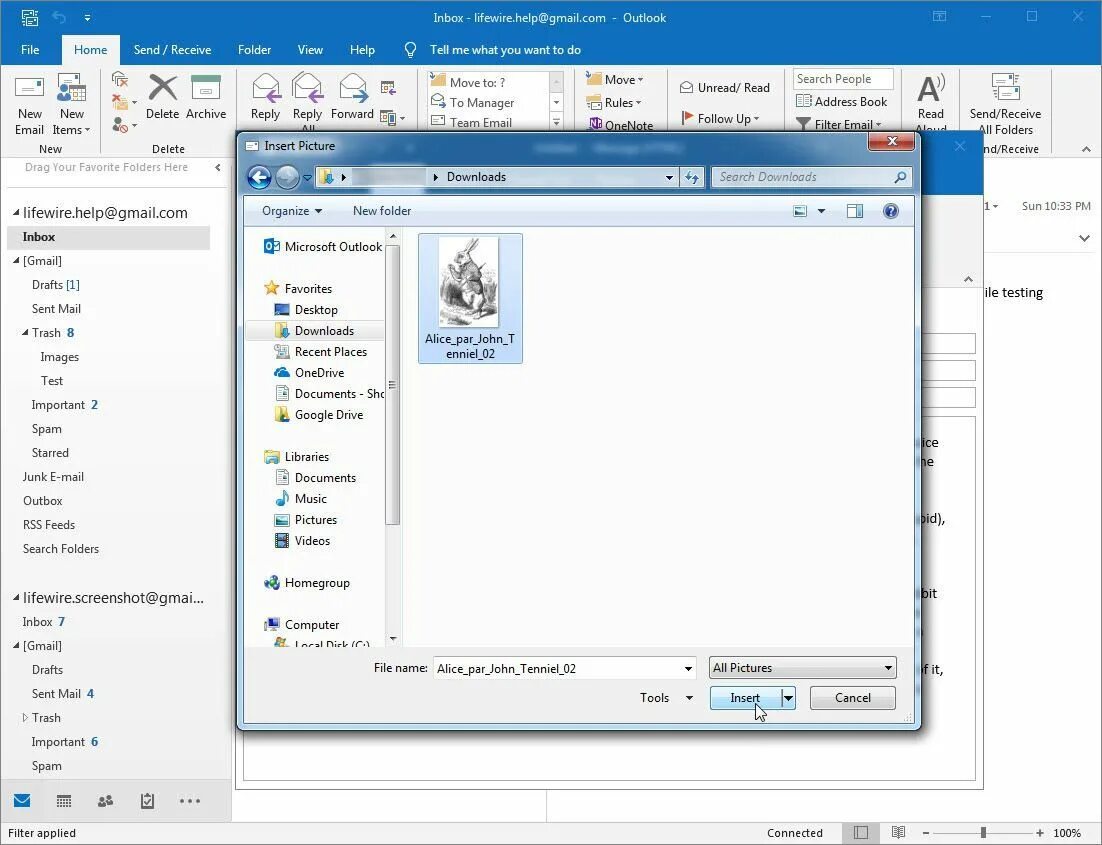Switch to Tasks view icon
1102x845 pixels.
tap(147, 801)
